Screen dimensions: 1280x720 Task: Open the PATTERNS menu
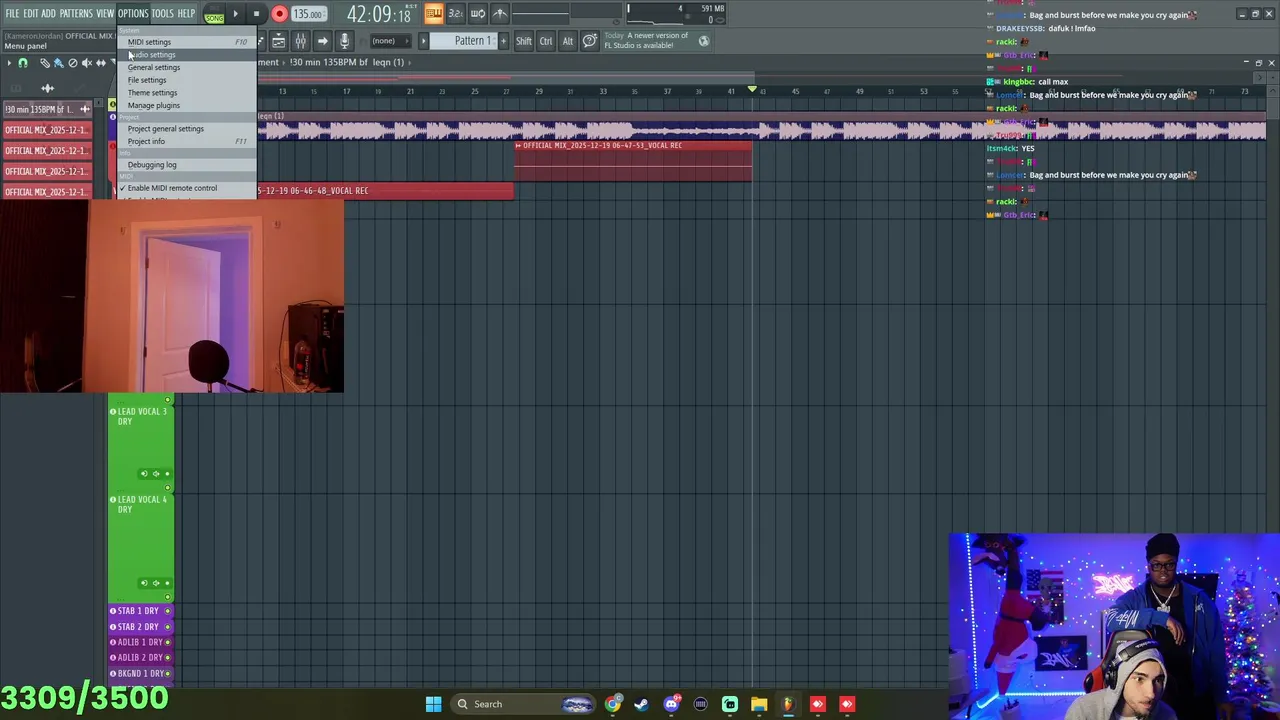point(76,13)
